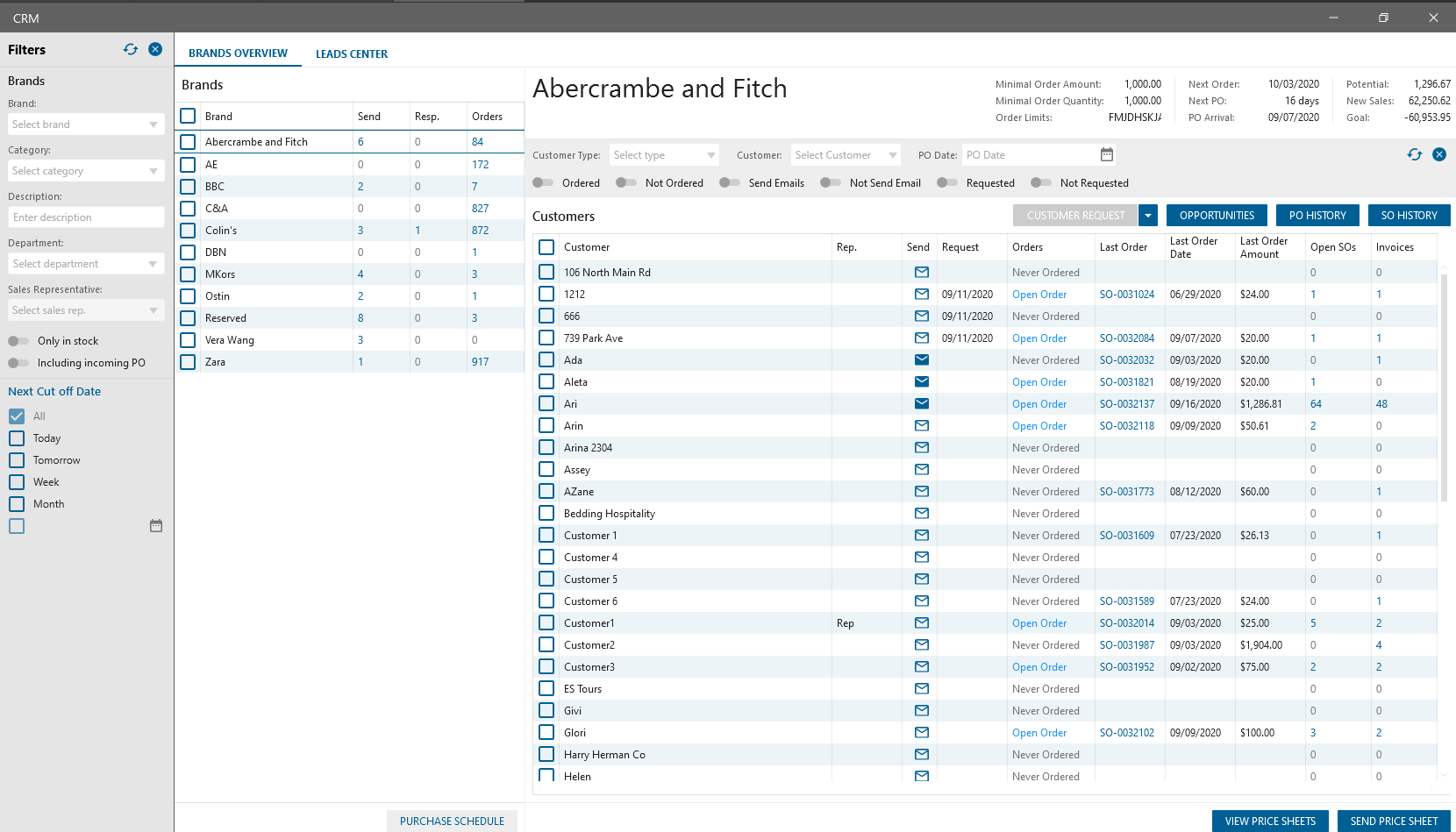
Task: Click the filled email icon for Ada
Action: pos(922,360)
